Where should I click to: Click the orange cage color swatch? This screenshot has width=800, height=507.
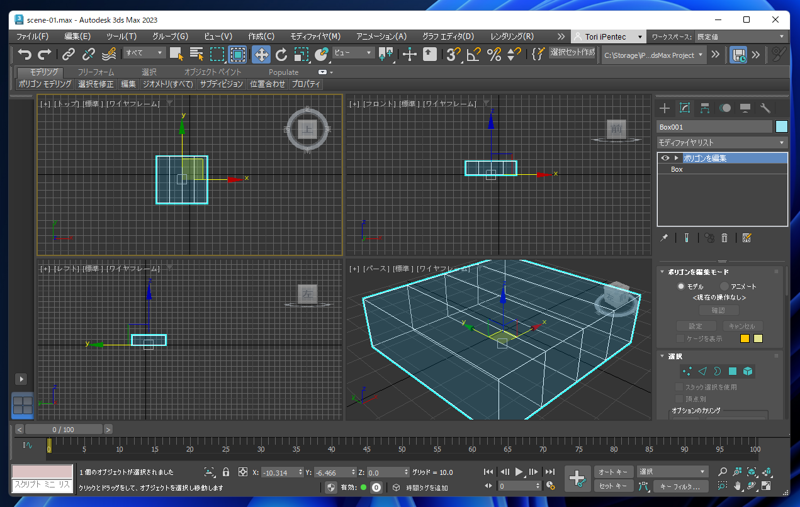(744, 339)
